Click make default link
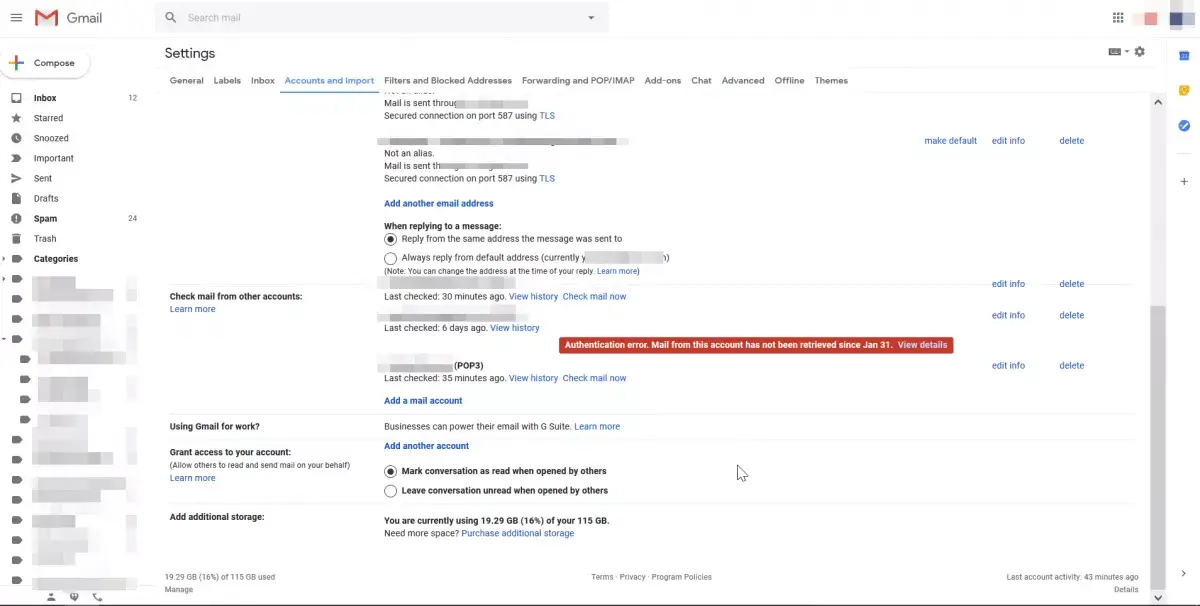 [x=950, y=141]
